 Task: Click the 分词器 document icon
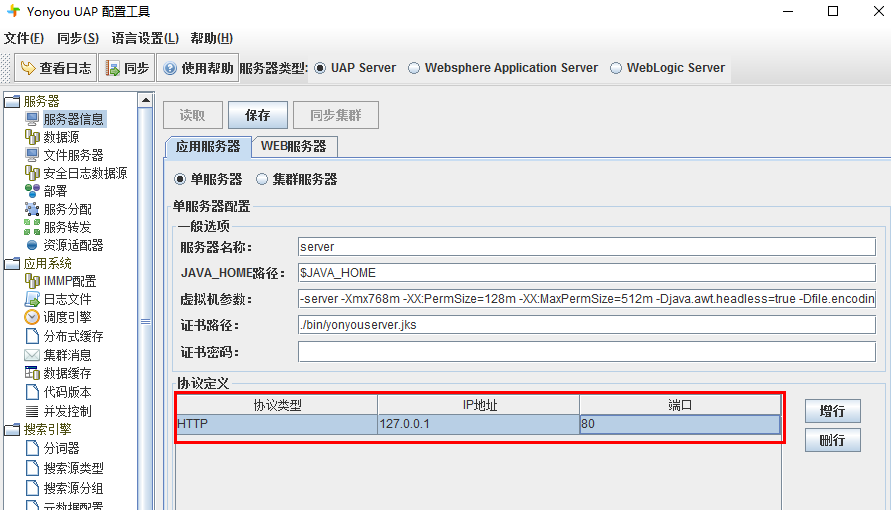point(32,448)
